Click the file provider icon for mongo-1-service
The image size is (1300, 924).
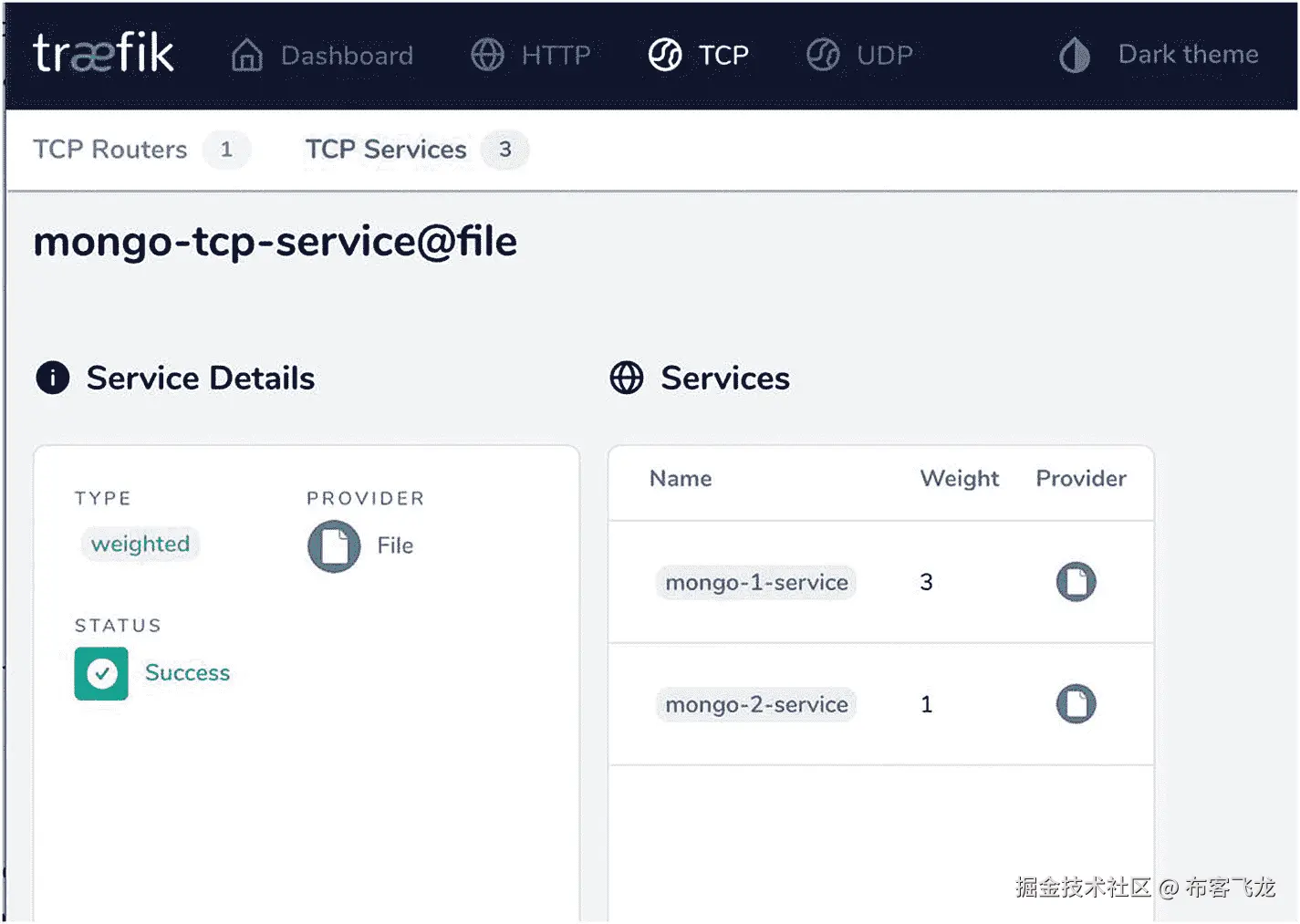tap(1076, 582)
